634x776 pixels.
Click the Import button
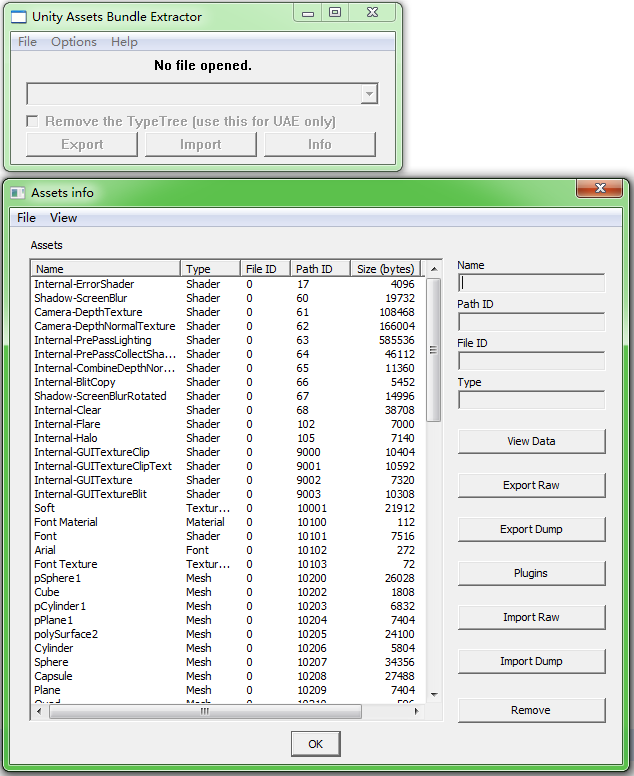point(200,145)
